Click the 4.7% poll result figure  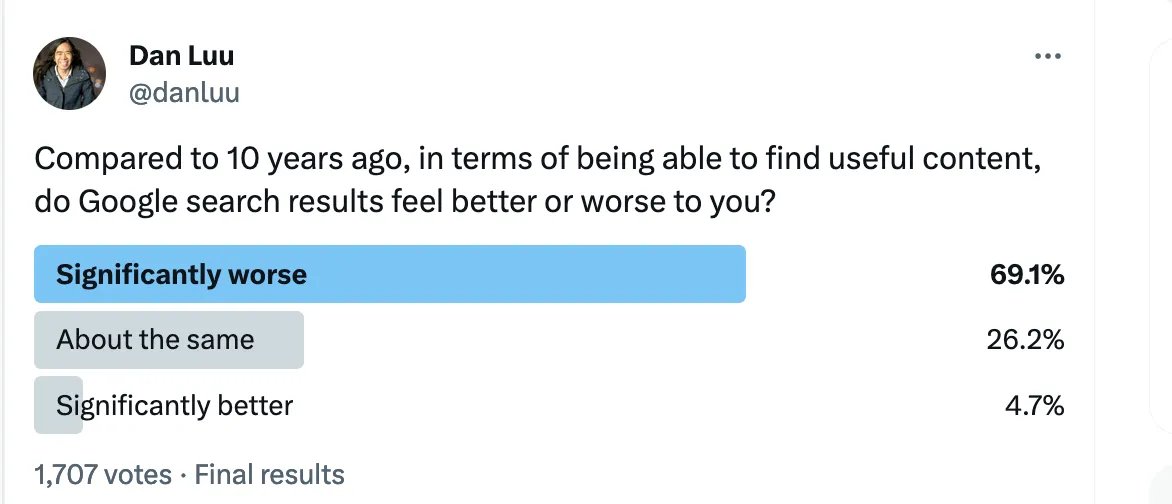click(1034, 406)
